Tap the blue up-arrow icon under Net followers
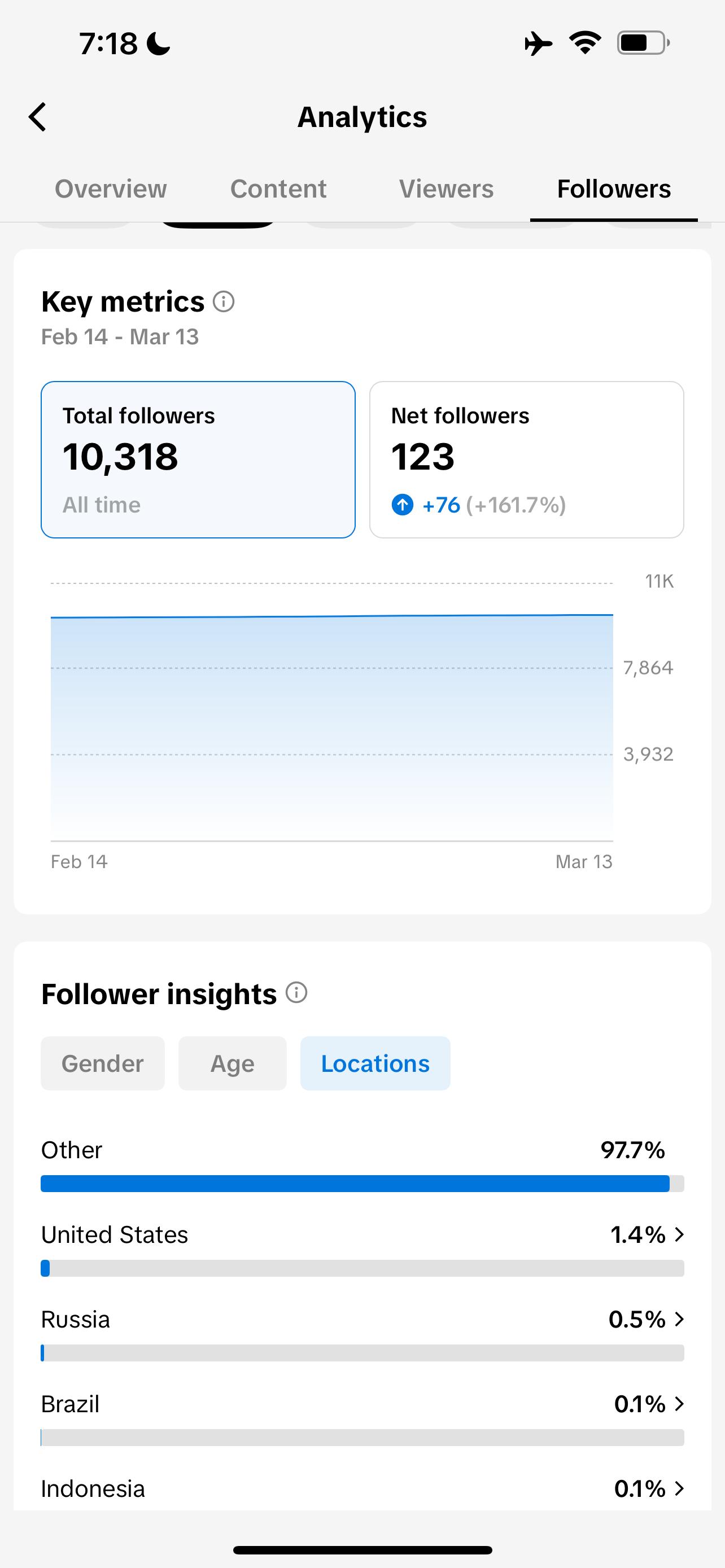The height and width of the screenshot is (1568, 725). (403, 505)
